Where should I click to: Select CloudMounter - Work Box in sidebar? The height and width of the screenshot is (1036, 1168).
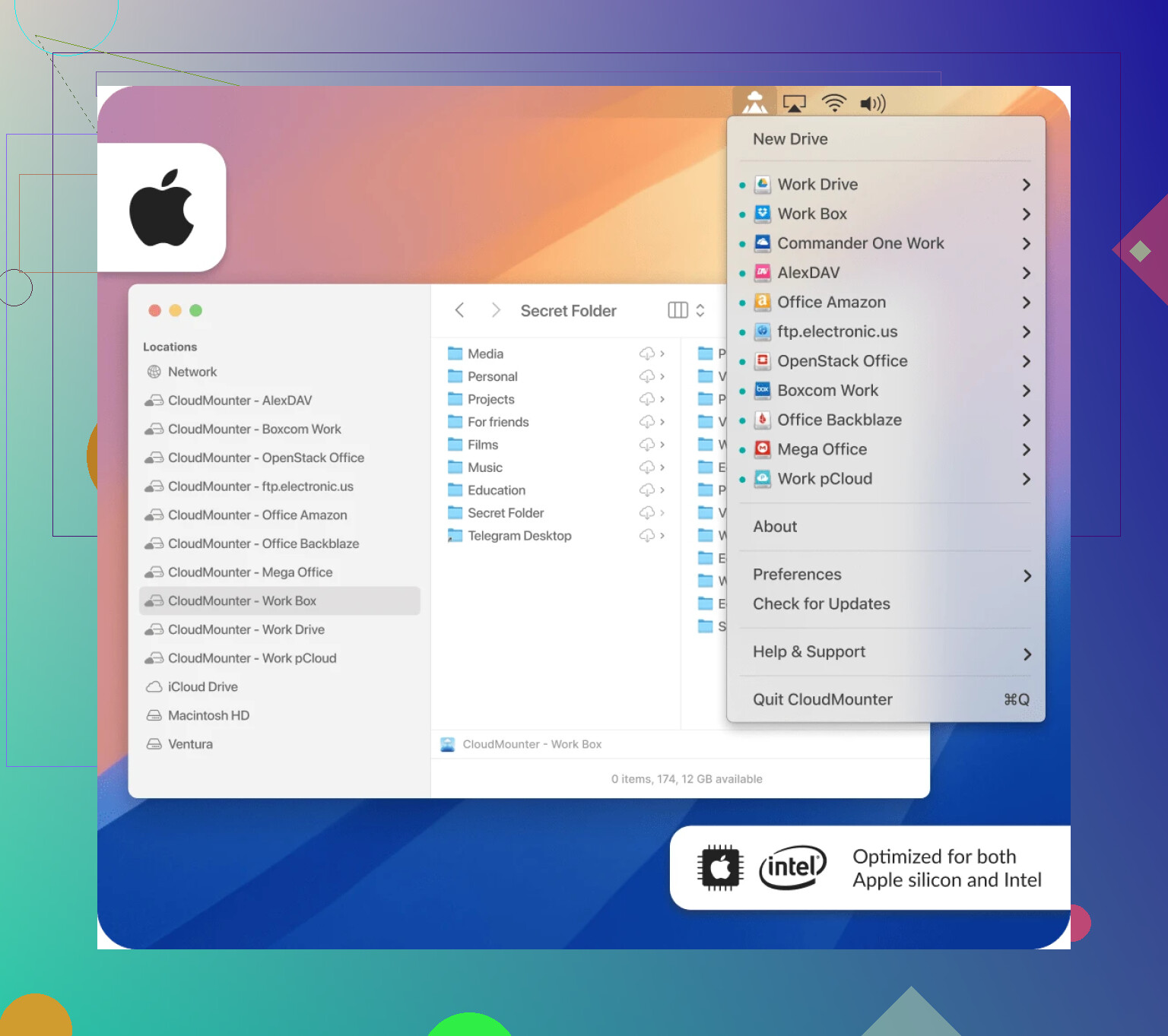(x=280, y=600)
